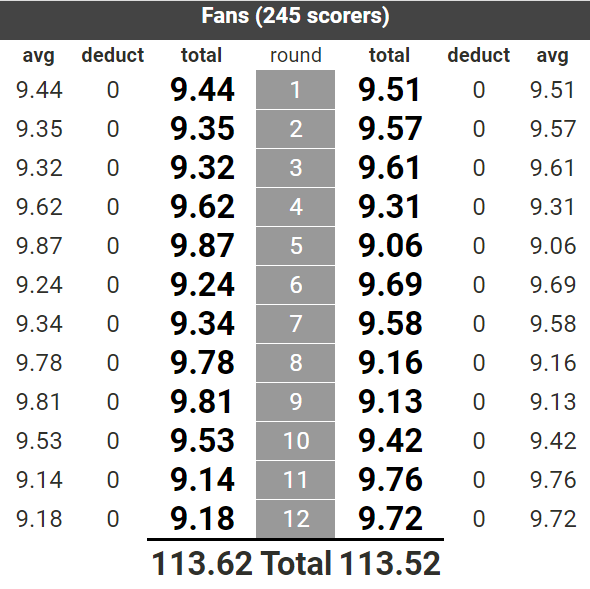Select round 3 cell
Screen dimensions: 590x589
pyautogui.click(x=295, y=168)
